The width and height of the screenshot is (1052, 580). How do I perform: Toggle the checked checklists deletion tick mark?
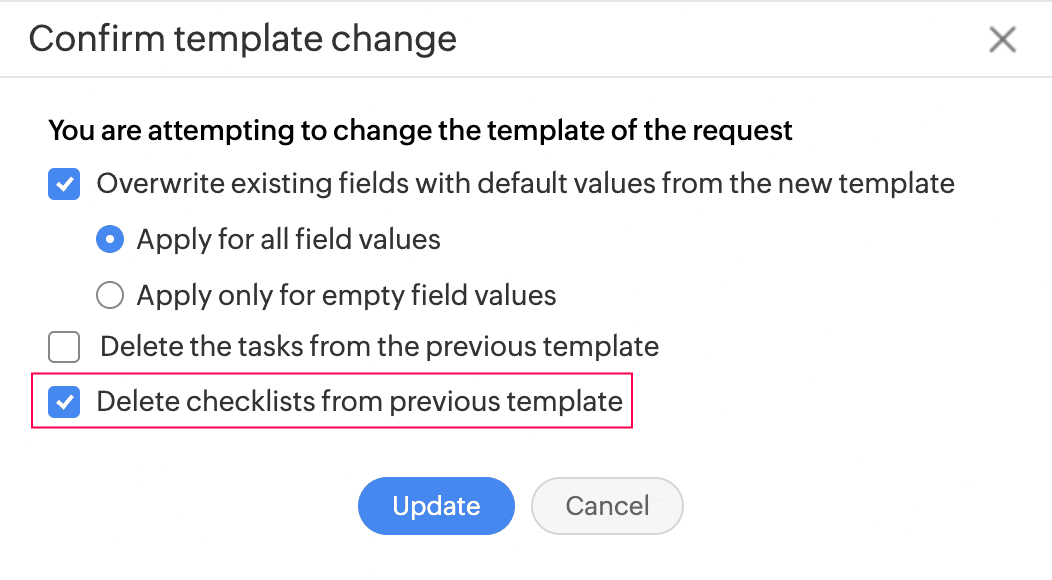pos(64,402)
